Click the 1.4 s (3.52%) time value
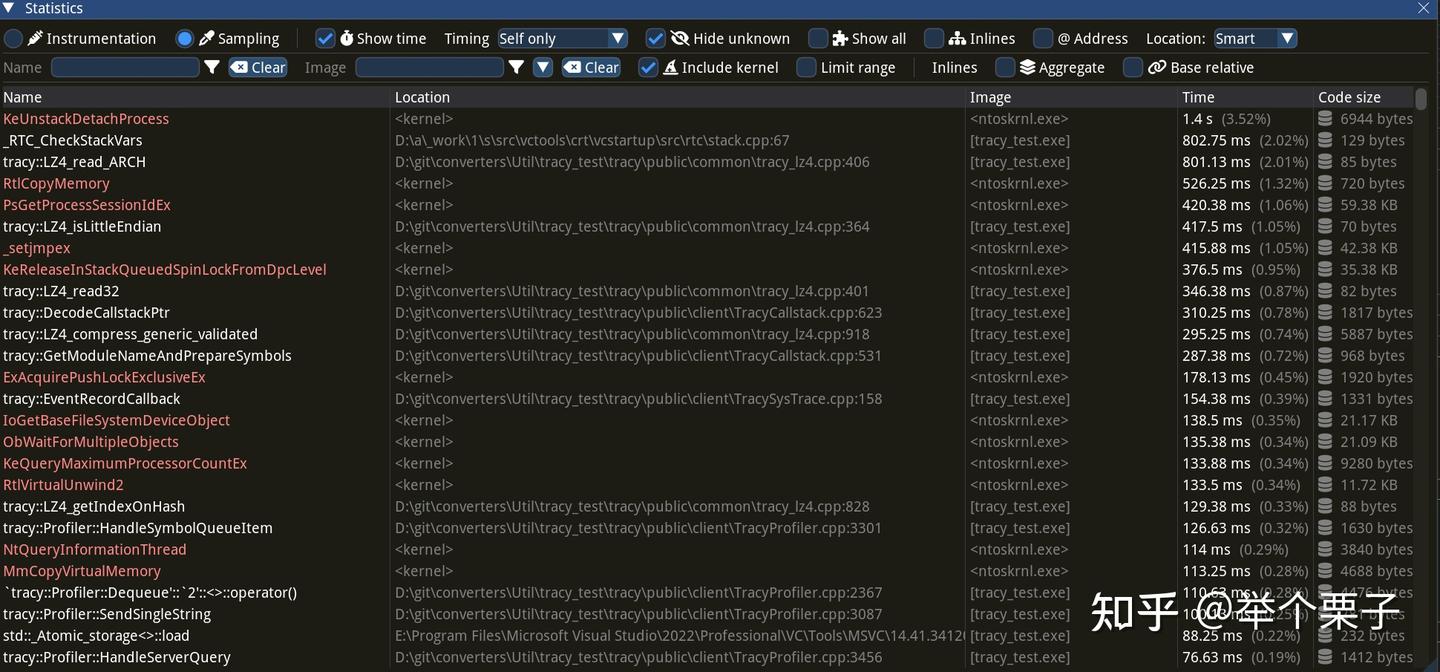Viewport: 1440px width, 672px height. 1226,119
